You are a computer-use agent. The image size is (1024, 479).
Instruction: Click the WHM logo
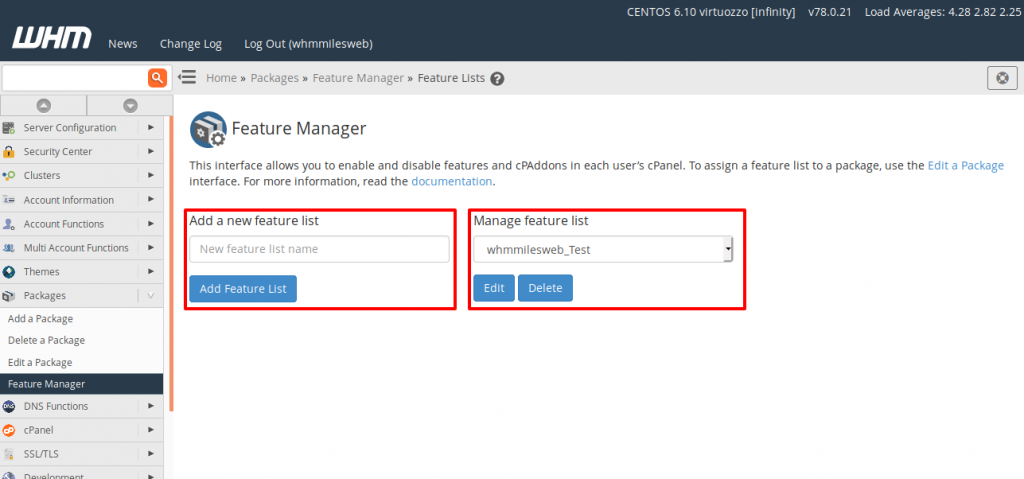(x=52, y=40)
